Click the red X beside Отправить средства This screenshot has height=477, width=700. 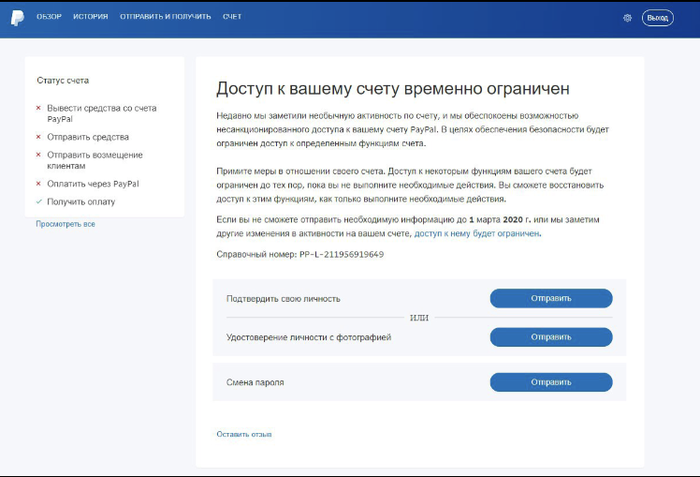[x=38, y=137]
